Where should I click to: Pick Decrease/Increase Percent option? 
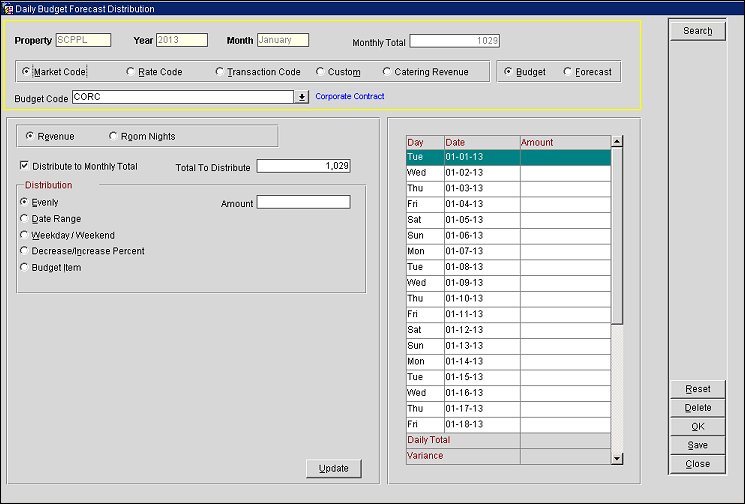25,251
